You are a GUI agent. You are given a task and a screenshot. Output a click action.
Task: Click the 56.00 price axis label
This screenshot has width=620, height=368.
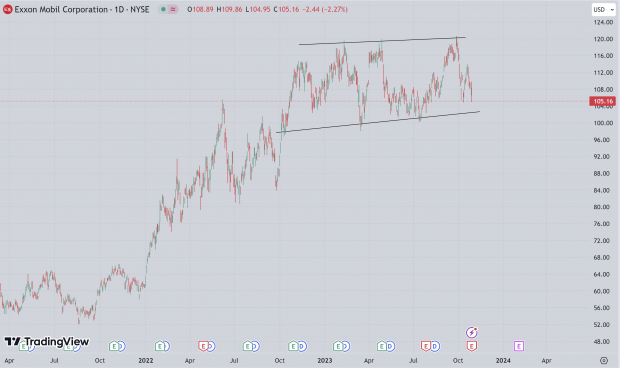pos(603,308)
